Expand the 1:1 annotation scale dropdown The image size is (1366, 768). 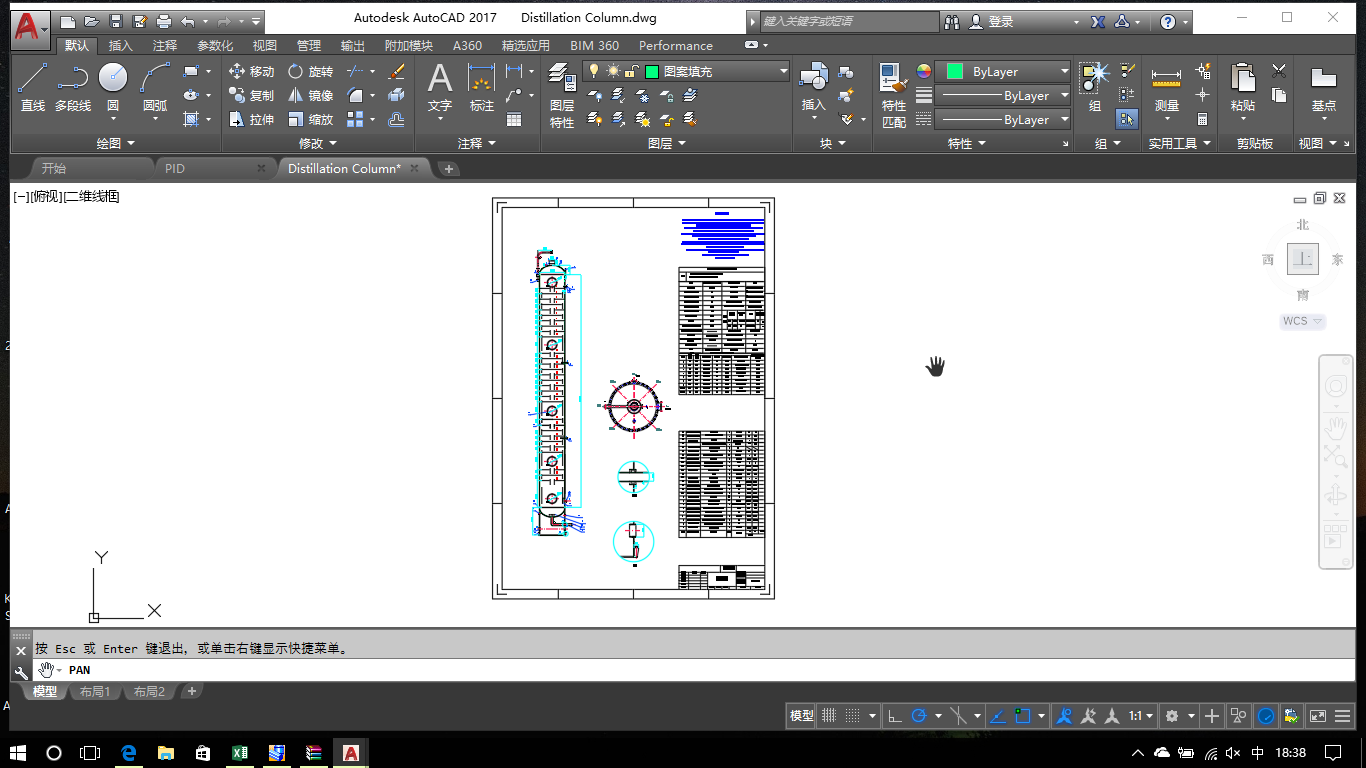1141,716
